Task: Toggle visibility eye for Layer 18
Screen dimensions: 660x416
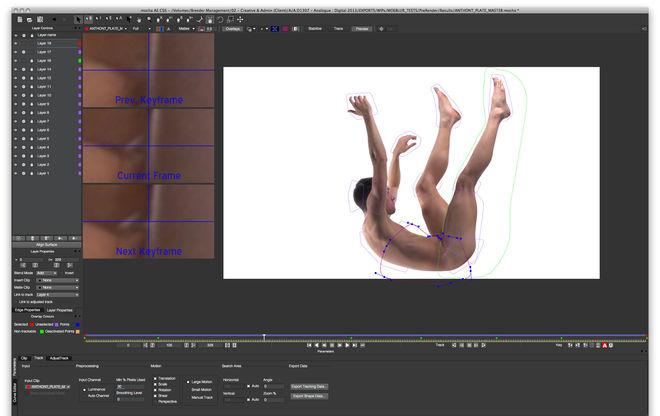Action: (x=16, y=43)
